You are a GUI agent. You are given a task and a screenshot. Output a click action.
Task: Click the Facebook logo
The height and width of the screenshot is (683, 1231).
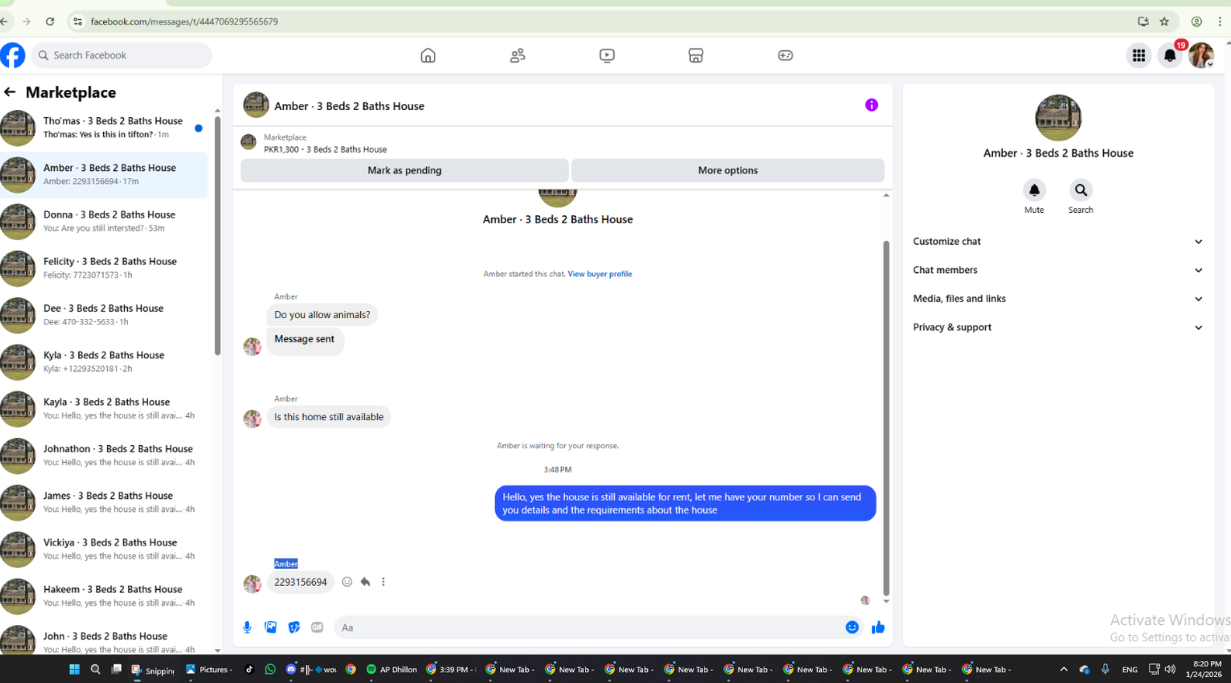(x=13, y=55)
